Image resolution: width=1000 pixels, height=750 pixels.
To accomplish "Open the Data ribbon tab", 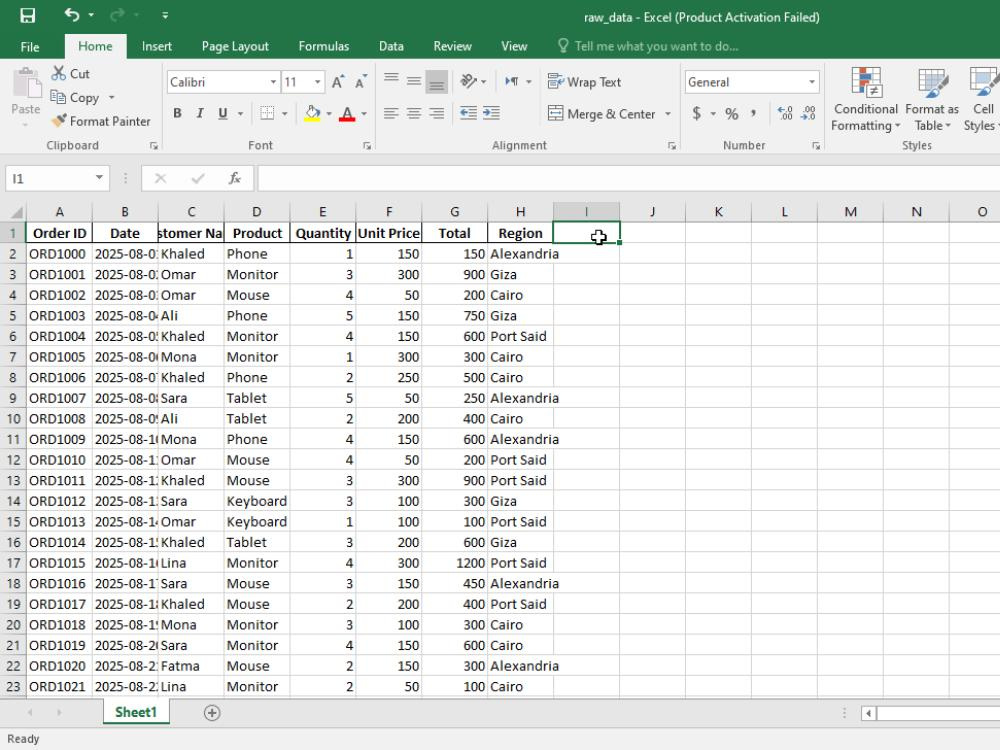I will (x=391, y=45).
